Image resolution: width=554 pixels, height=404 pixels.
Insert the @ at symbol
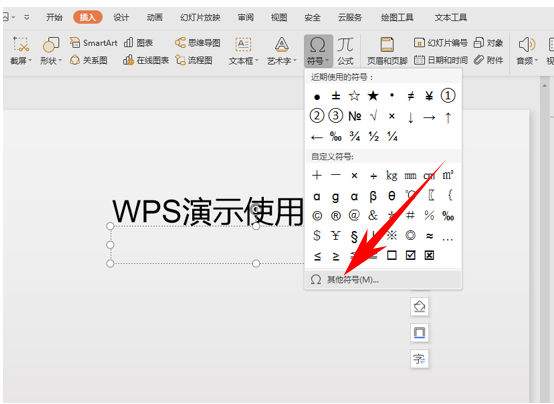pyautogui.click(x=354, y=215)
